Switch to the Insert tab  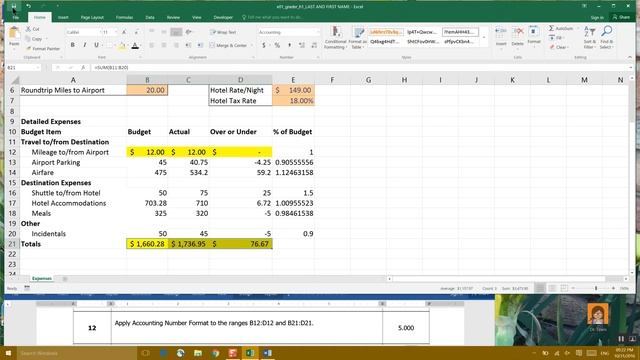63,18
